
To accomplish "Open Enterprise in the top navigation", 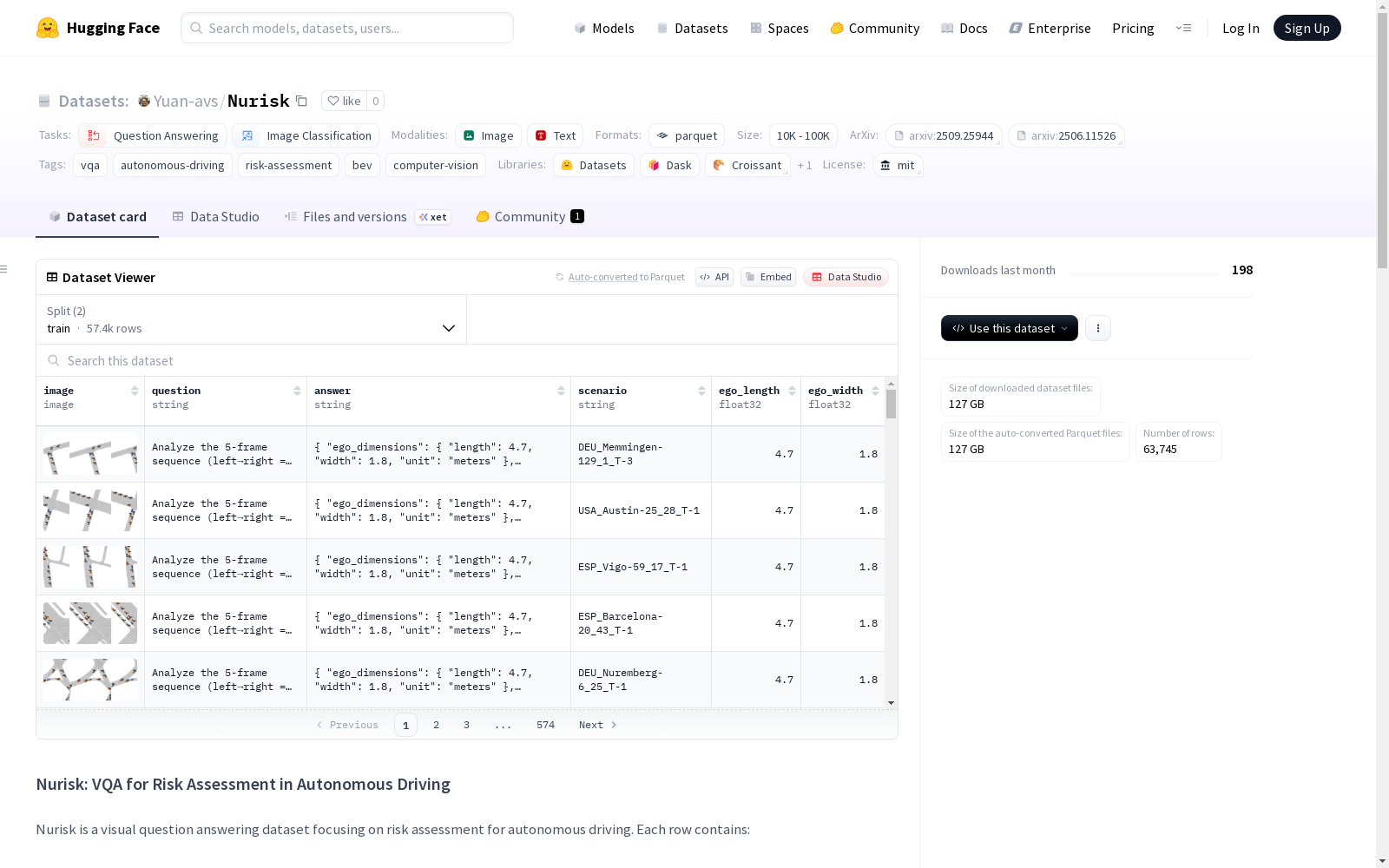I will (x=1050, y=28).
